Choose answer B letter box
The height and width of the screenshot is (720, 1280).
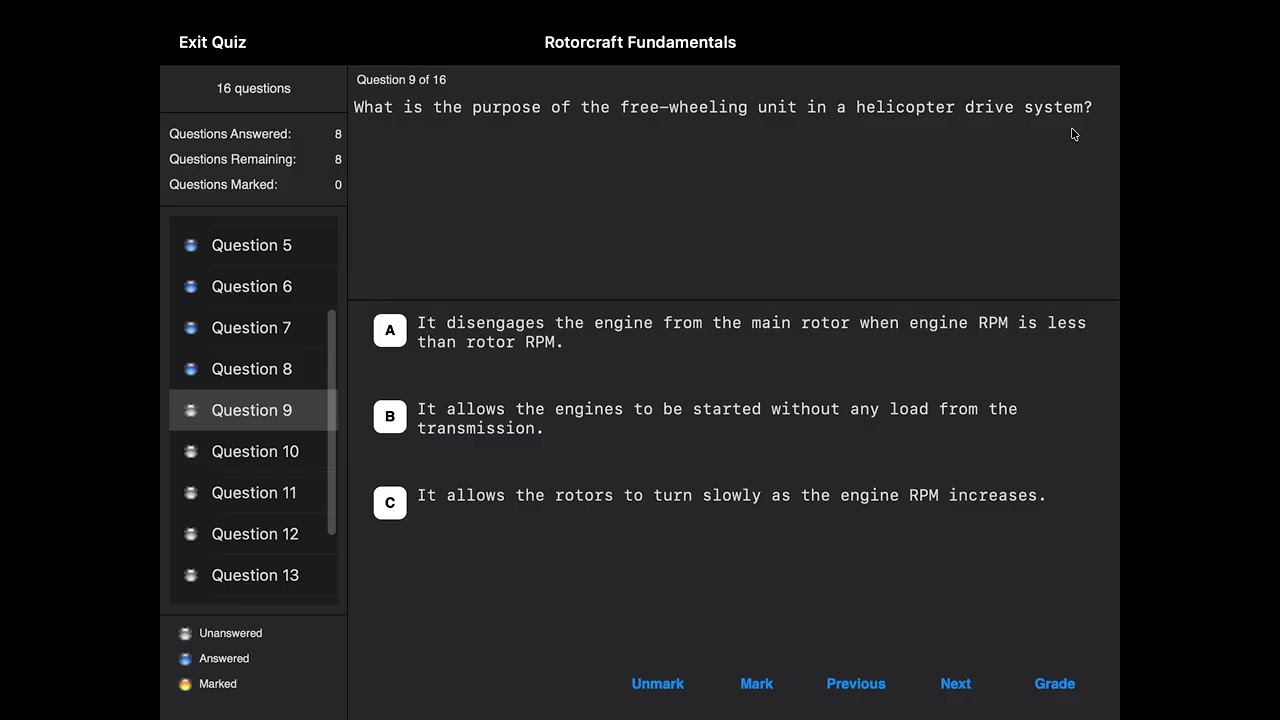[x=390, y=416]
